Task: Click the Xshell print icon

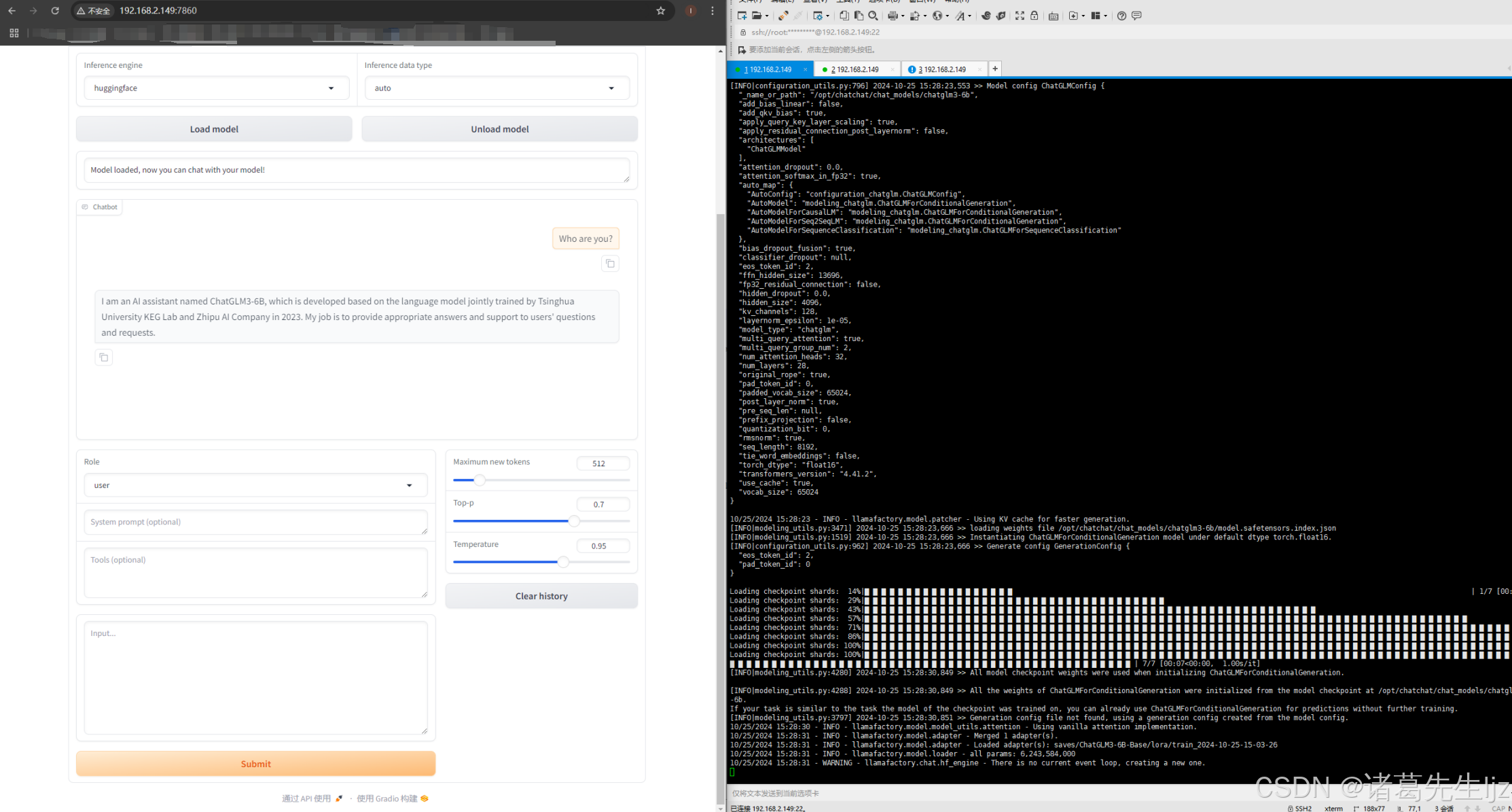Action: coord(893,16)
